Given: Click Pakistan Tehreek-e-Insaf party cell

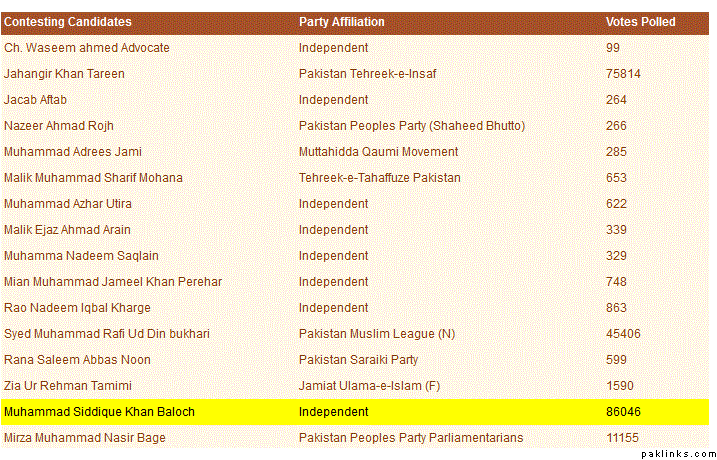Looking at the screenshot, I should point(367,74).
